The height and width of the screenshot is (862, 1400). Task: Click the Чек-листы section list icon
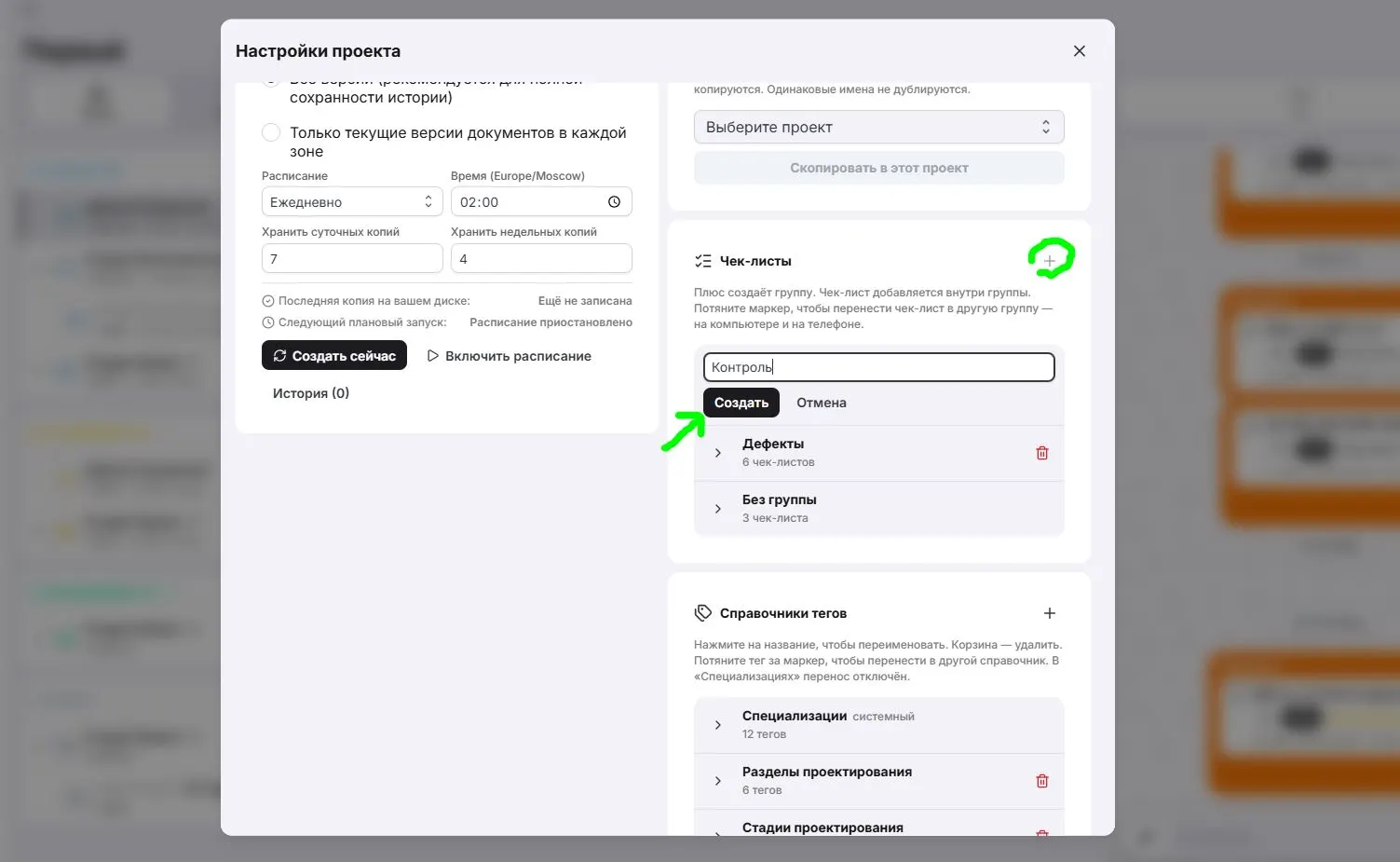pos(703,261)
